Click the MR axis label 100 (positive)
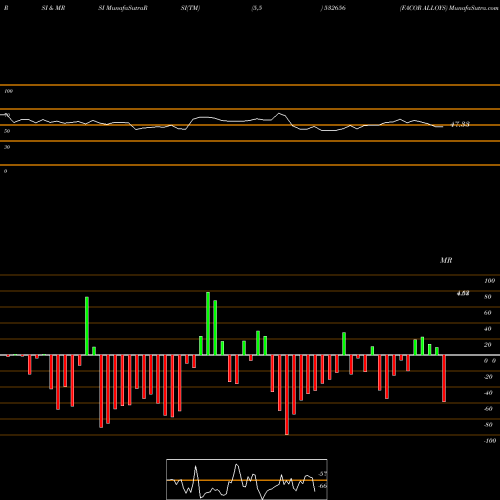This screenshot has width=500, height=500. (489, 281)
